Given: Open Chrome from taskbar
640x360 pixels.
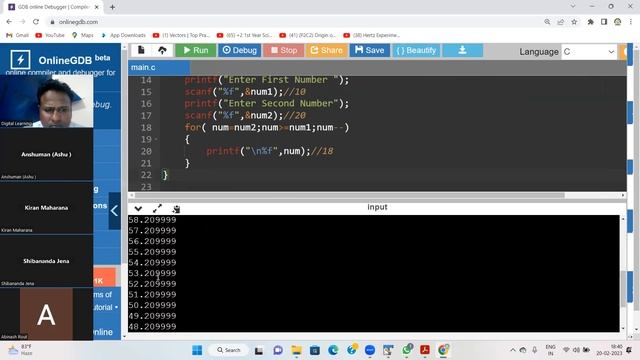Looking at the screenshot, I should pos(443,350).
